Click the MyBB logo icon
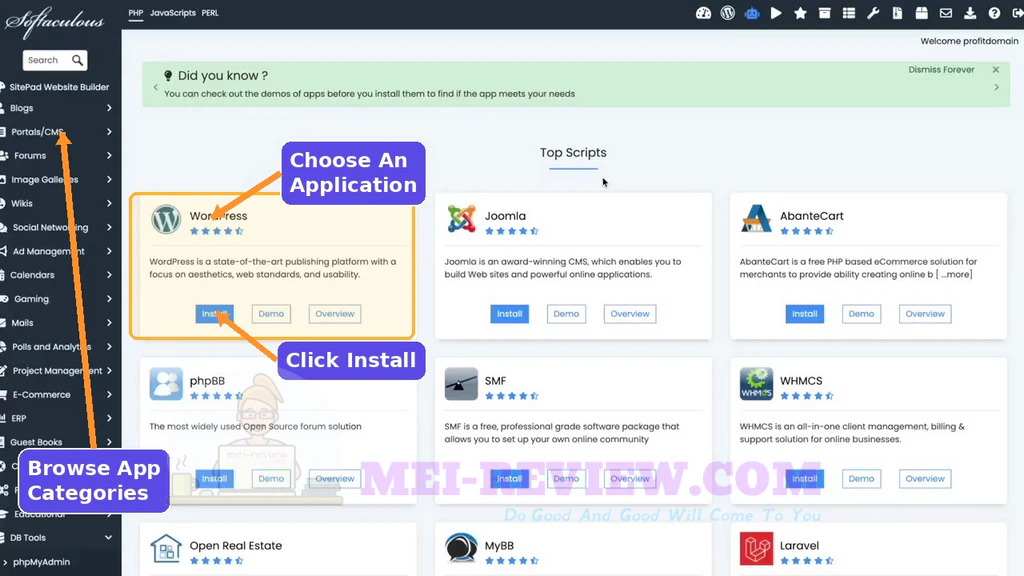The height and width of the screenshot is (576, 1024). point(461,549)
